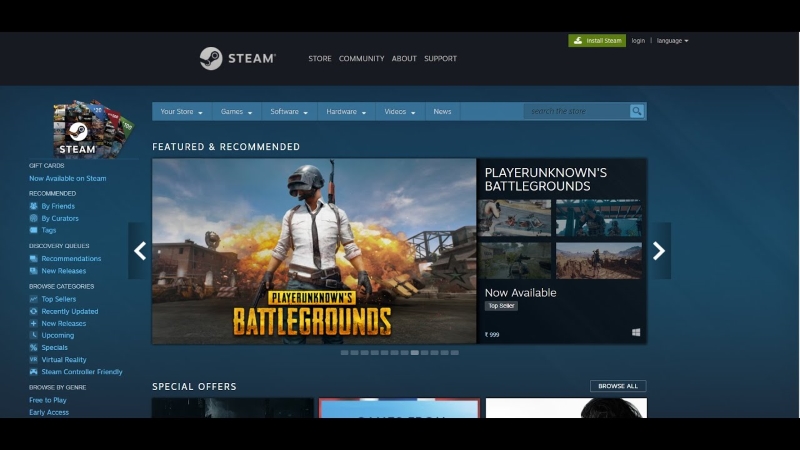Open the By Curators link
Image resolution: width=800 pixels, height=450 pixels.
60,218
